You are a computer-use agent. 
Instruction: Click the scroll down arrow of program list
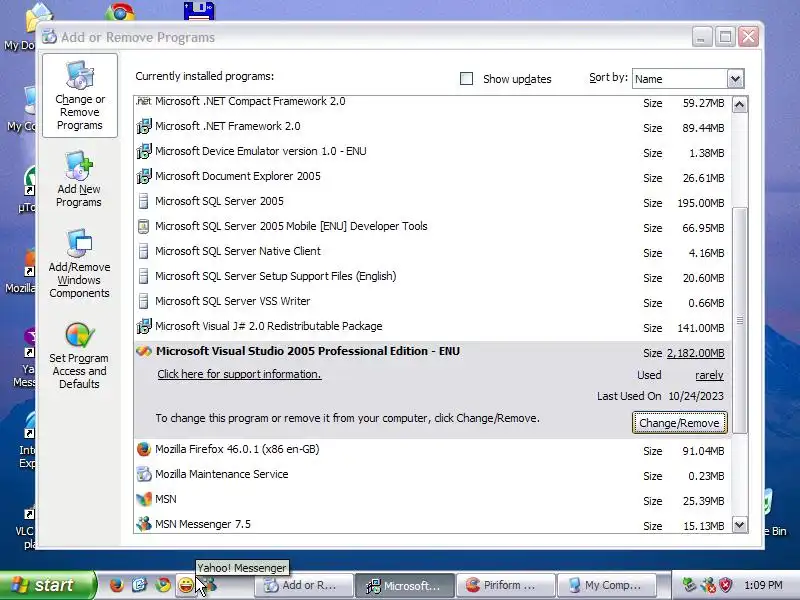click(739, 524)
